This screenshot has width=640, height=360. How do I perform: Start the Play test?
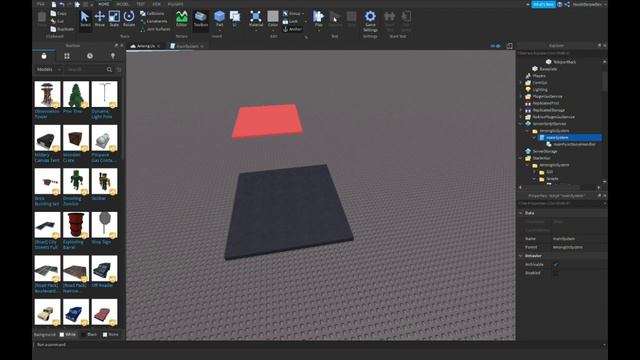[318, 19]
